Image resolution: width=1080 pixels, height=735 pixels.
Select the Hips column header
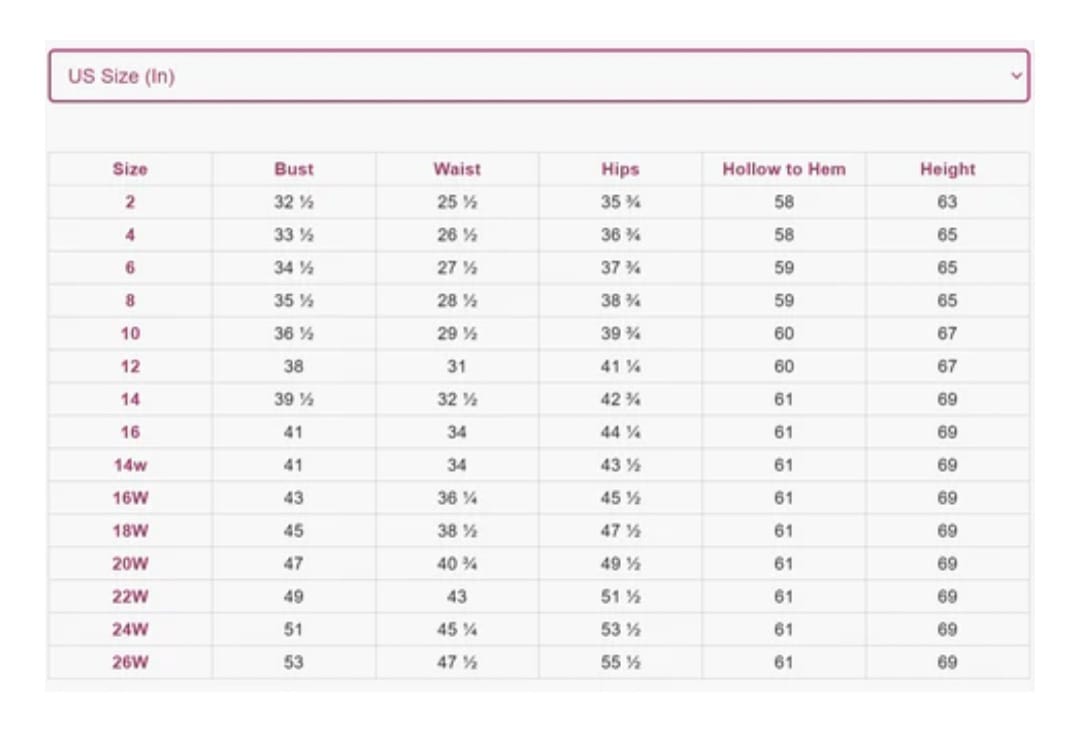point(621,169)
